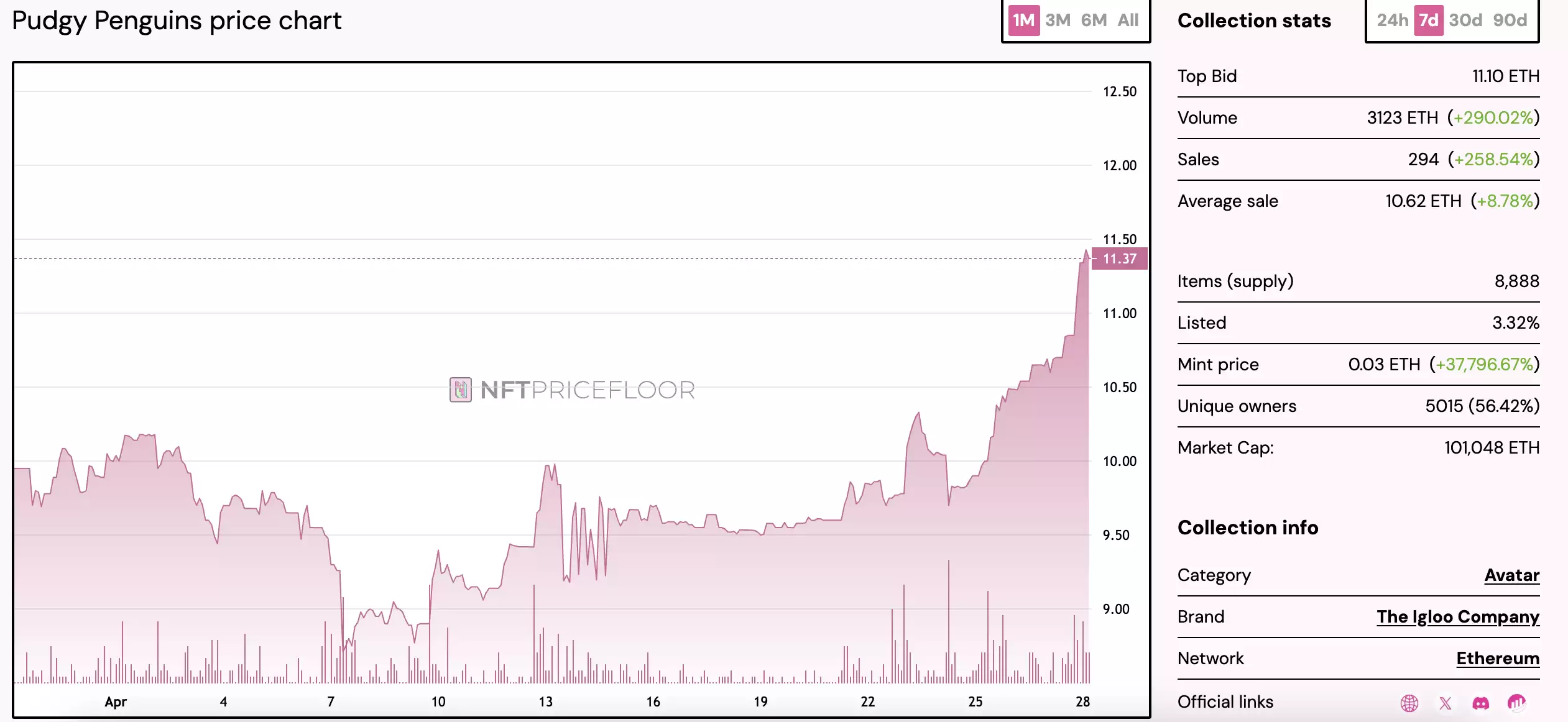Image resolution: width=1568 pixels, height=722 pixels.
Task: Open the Discord official link icon
Action: tap(1480, 703)
